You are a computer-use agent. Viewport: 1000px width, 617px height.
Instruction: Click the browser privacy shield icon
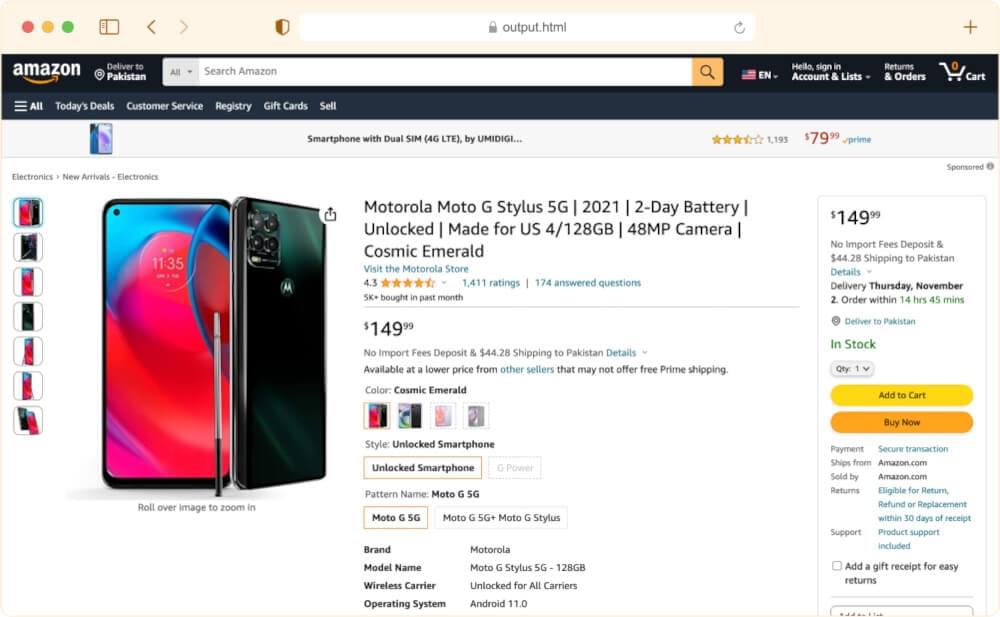point(282,27)
